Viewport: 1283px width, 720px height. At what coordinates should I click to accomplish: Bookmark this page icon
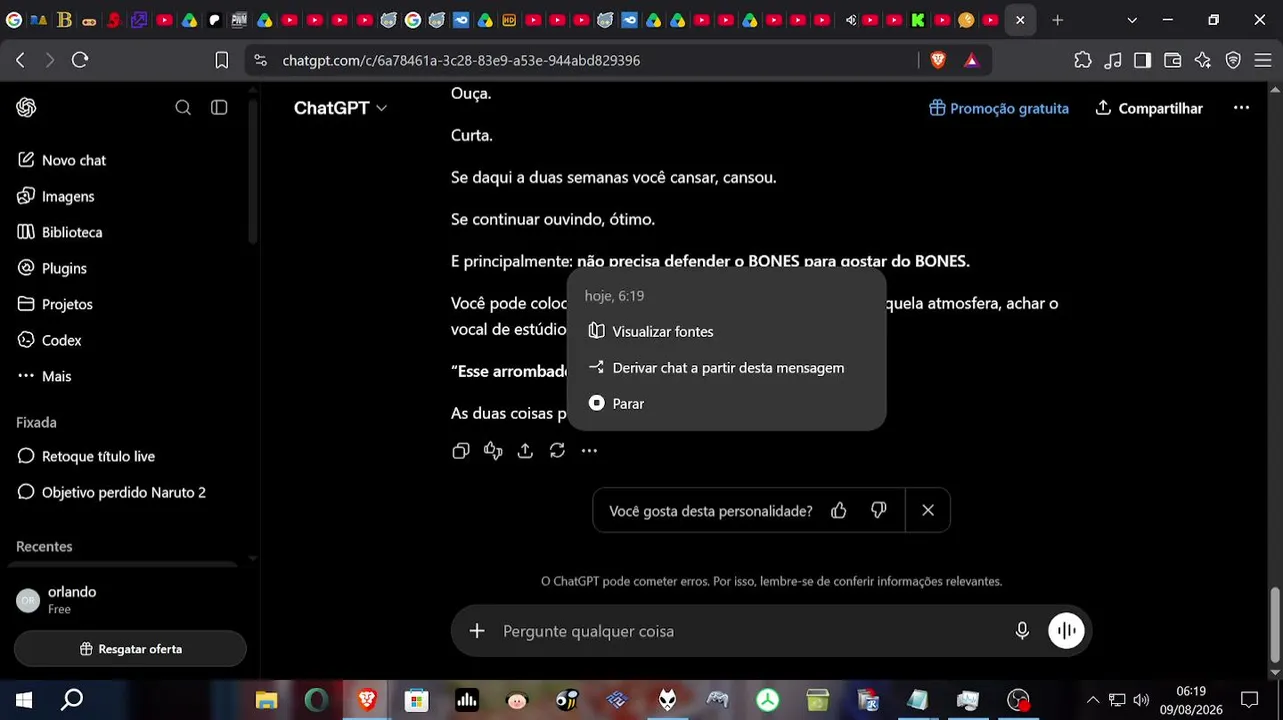pos(222,60)
